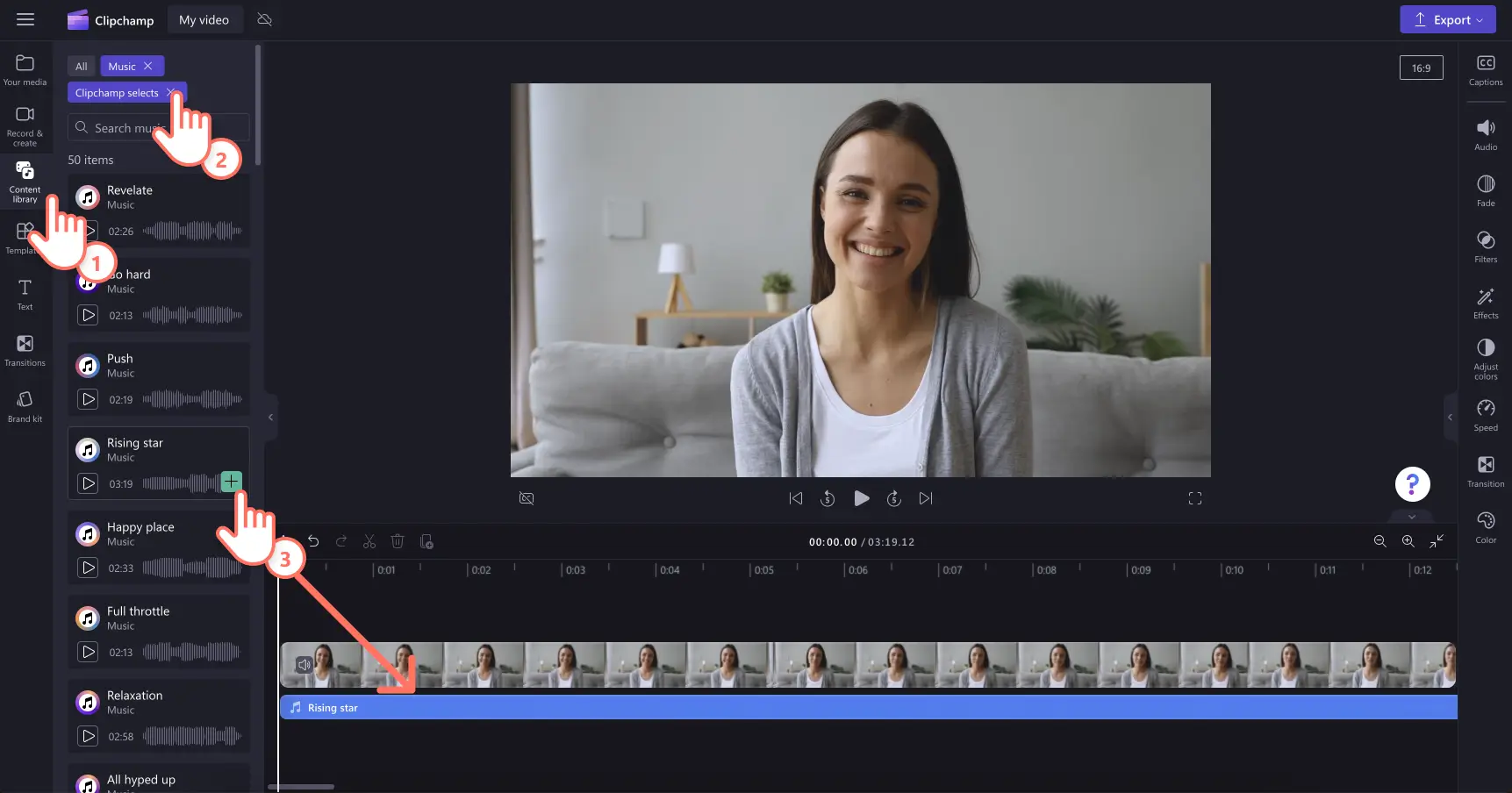
Task: Skip to the start of video
Action: pyautogui.click(x=796, y=498)
